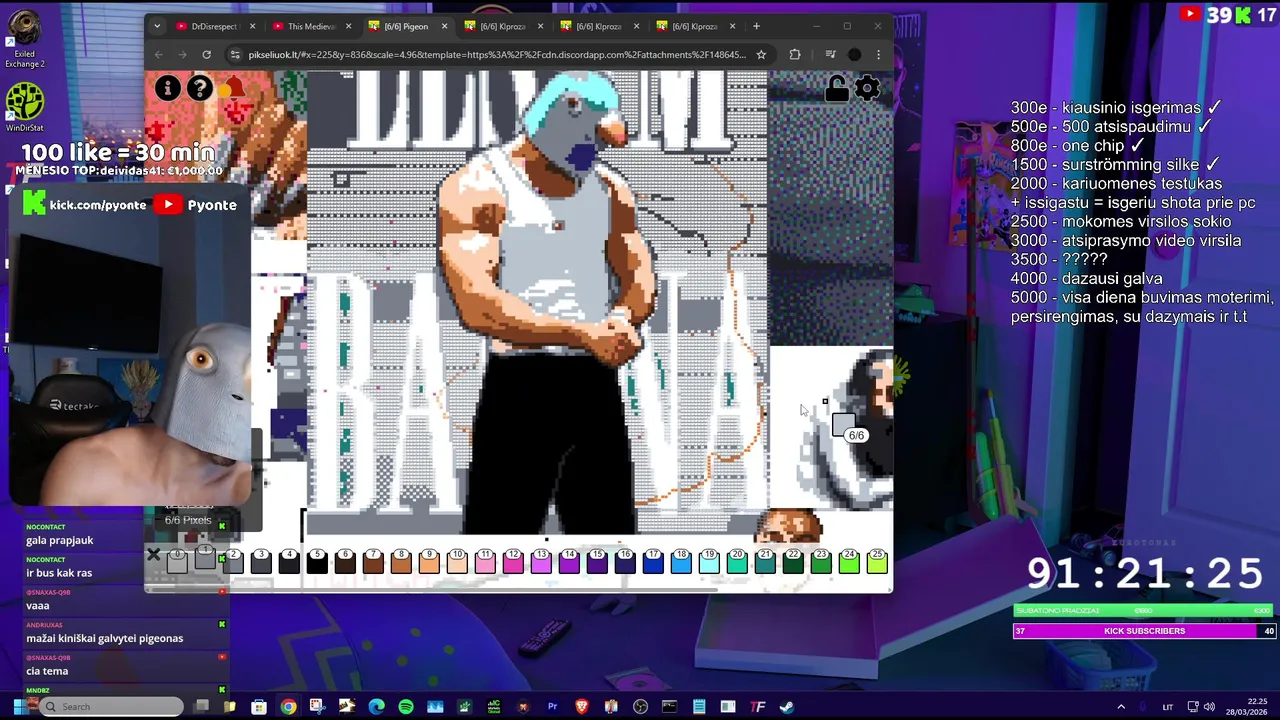The image size is (1280, 720).
Task: Open the canvas settings gear
Action: pos(867,89)
